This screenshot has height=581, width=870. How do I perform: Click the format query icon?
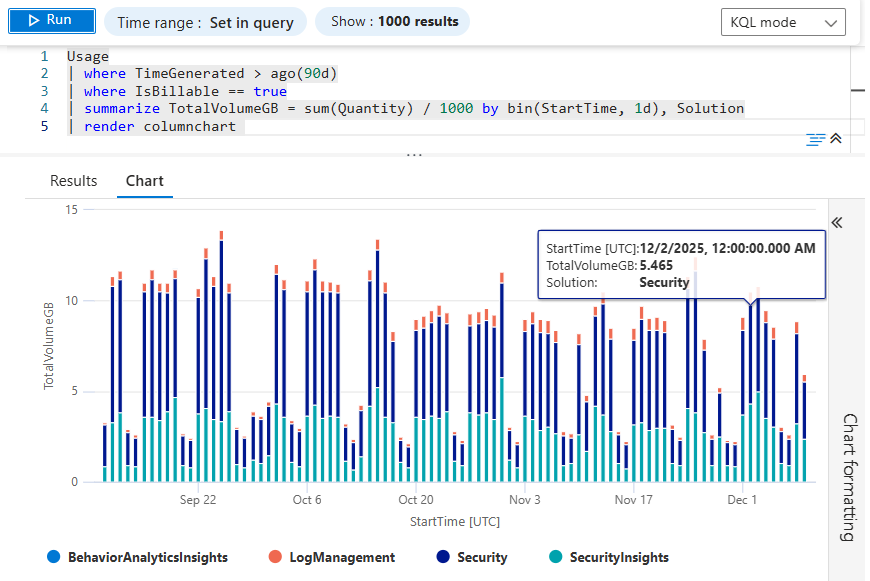816,139
